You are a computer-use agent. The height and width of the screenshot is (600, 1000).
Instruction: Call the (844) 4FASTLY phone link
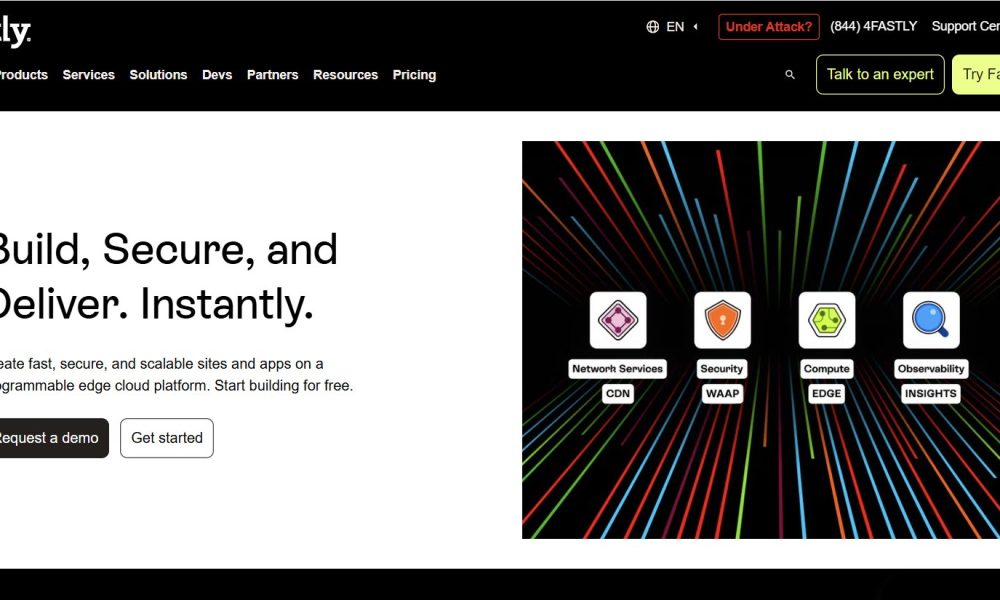873,27
